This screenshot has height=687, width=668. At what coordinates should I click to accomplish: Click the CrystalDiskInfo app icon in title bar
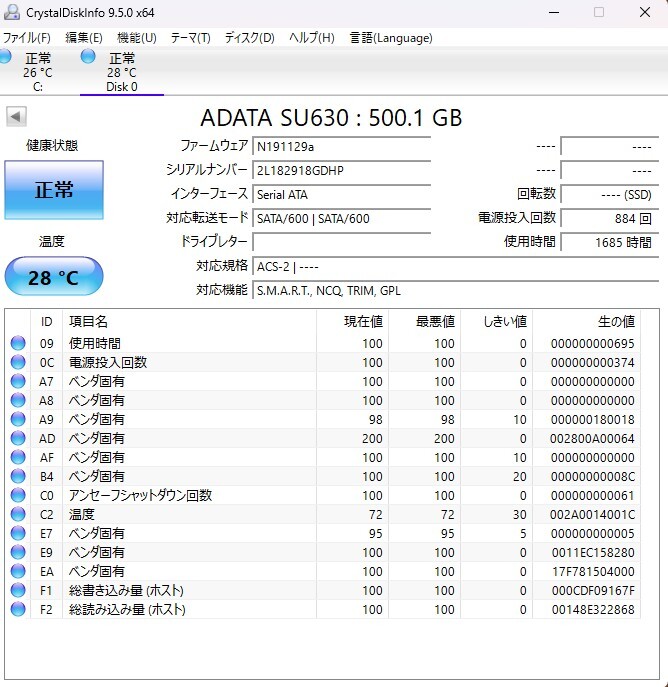11,12
